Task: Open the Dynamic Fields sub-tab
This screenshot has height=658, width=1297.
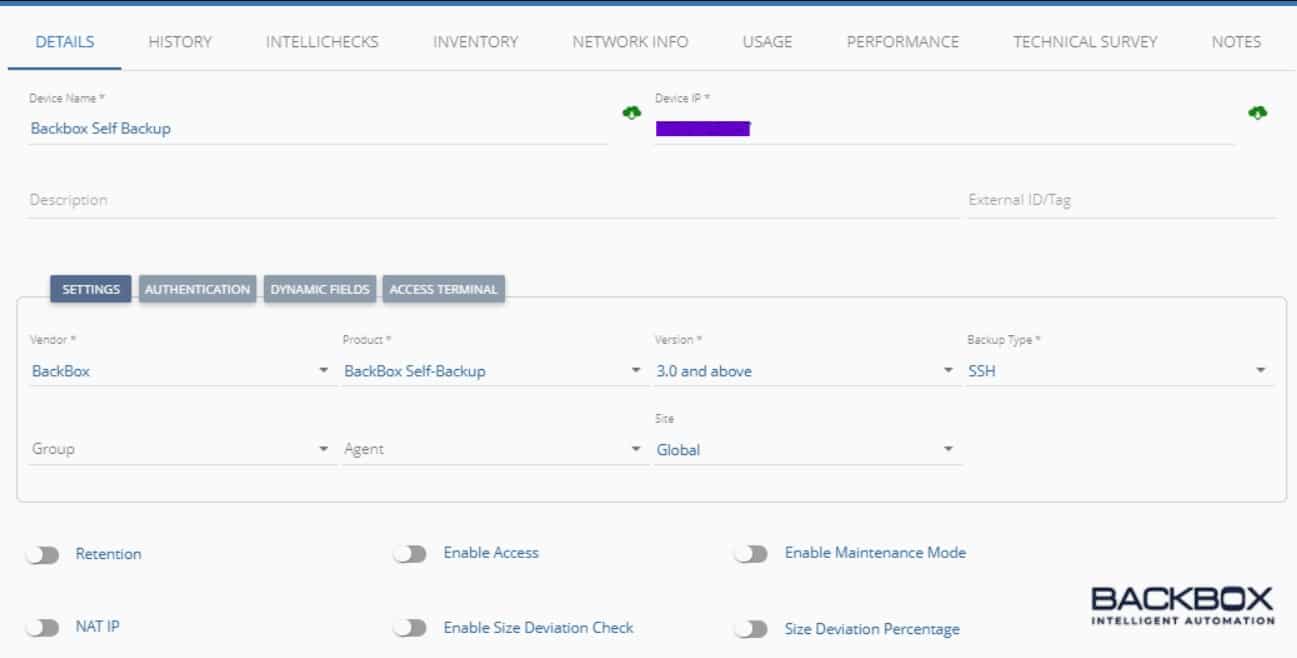Action: point(320,289)
